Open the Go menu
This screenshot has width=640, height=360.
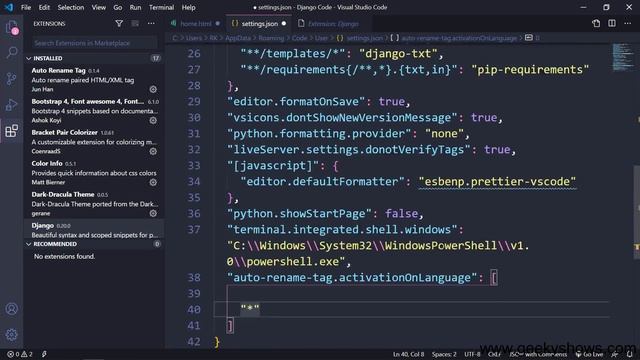118,7
